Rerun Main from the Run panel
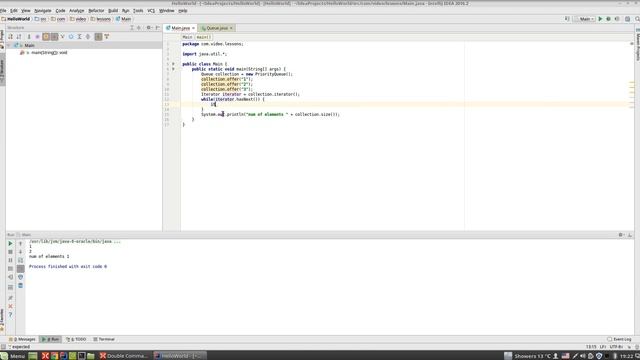Screen dimensions: 640x360 click(10, 243)
